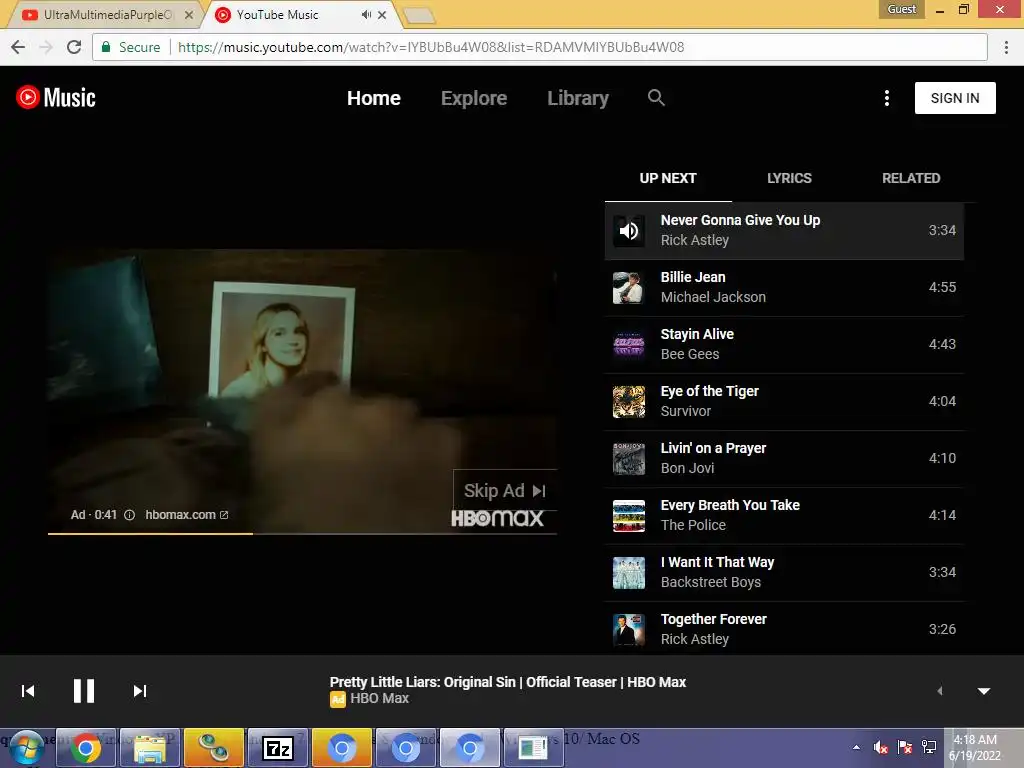Select Billie Jean album thumbnail

[x=629, y=287]
